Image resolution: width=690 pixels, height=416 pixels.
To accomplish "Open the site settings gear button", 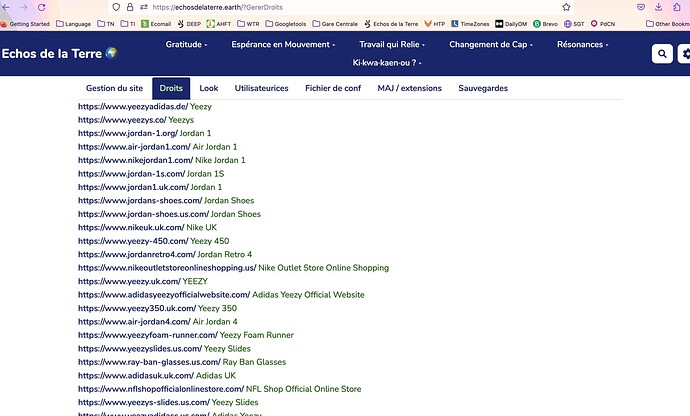I will point(685,54).
